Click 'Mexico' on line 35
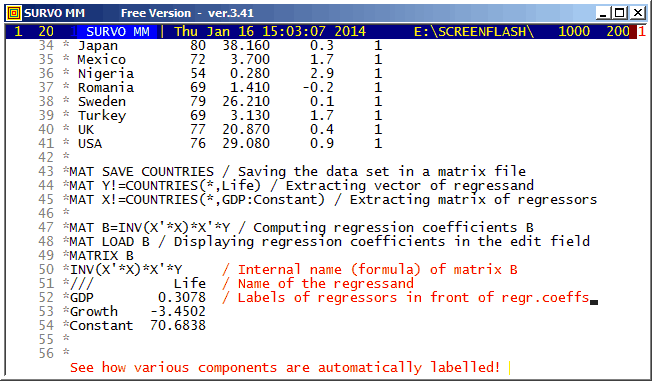The height and width of the screenshot is (381, 652). 101,59
